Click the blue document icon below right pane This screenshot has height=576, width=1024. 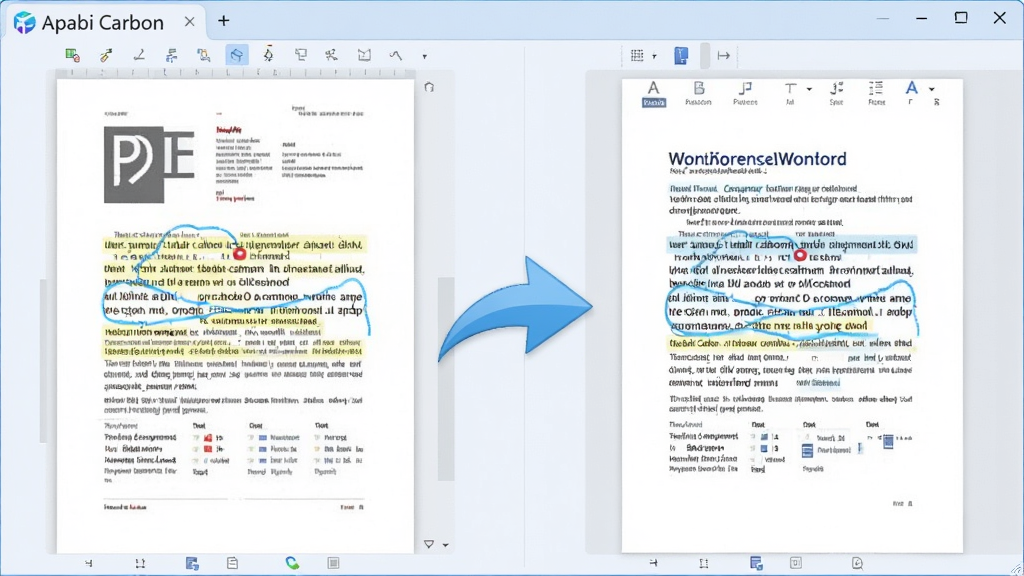[x=756, y=563]
